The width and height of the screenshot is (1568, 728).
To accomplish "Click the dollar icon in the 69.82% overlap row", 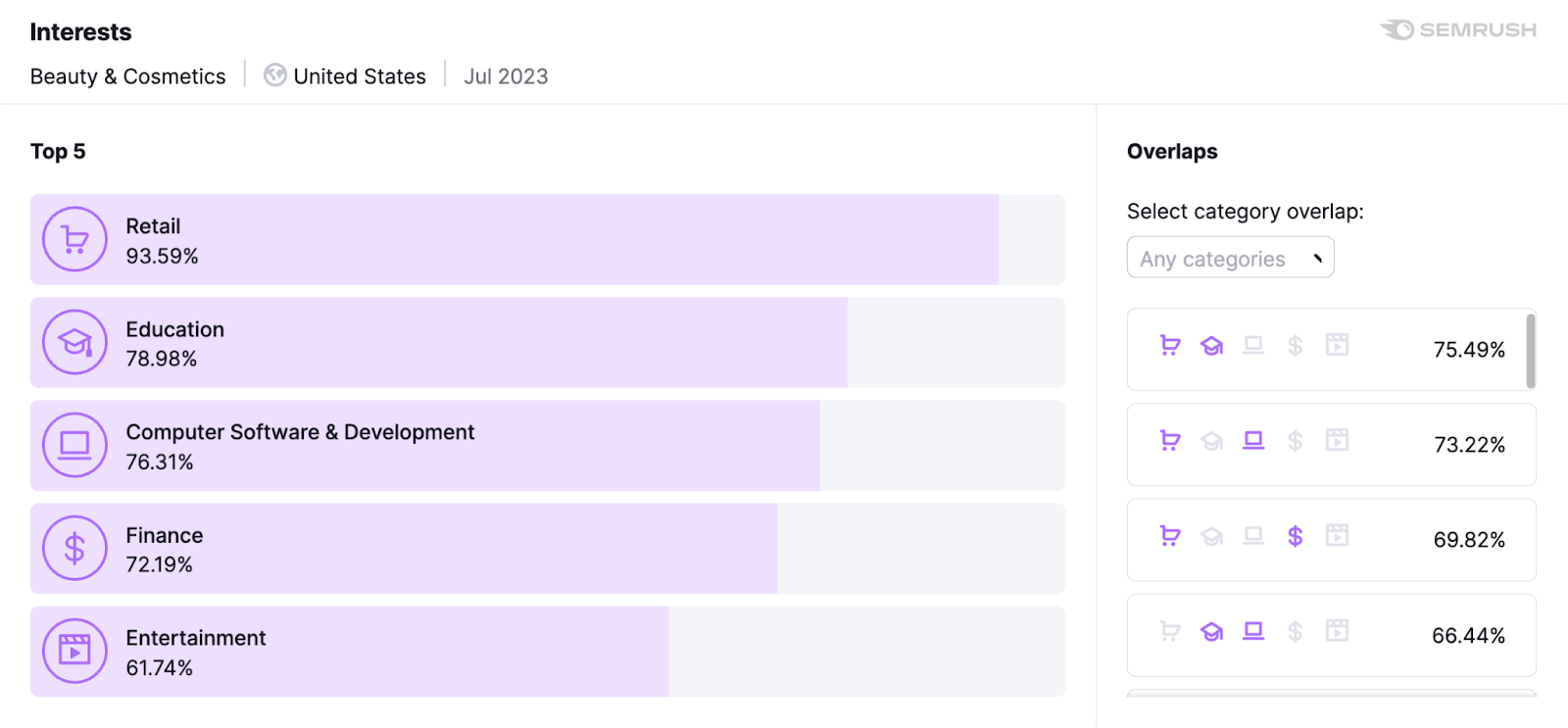I will tap(1296, 535).
